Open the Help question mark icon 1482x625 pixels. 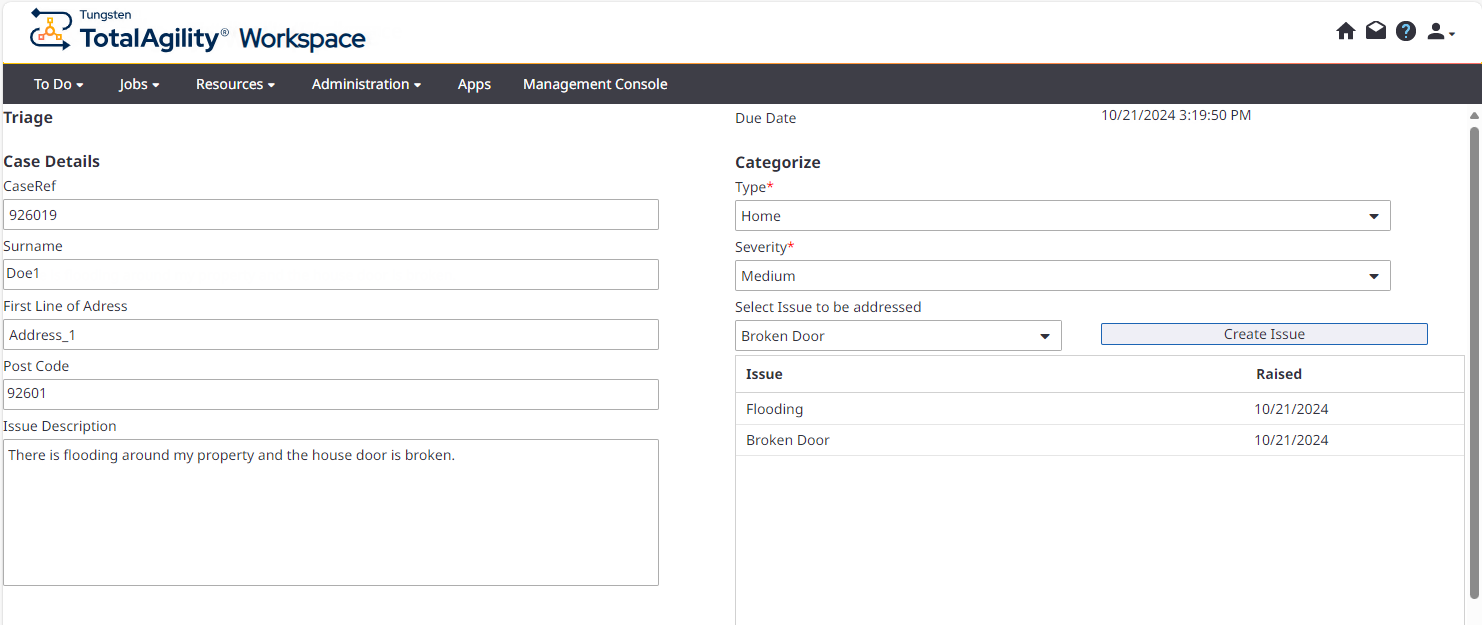click(1406, 31)
